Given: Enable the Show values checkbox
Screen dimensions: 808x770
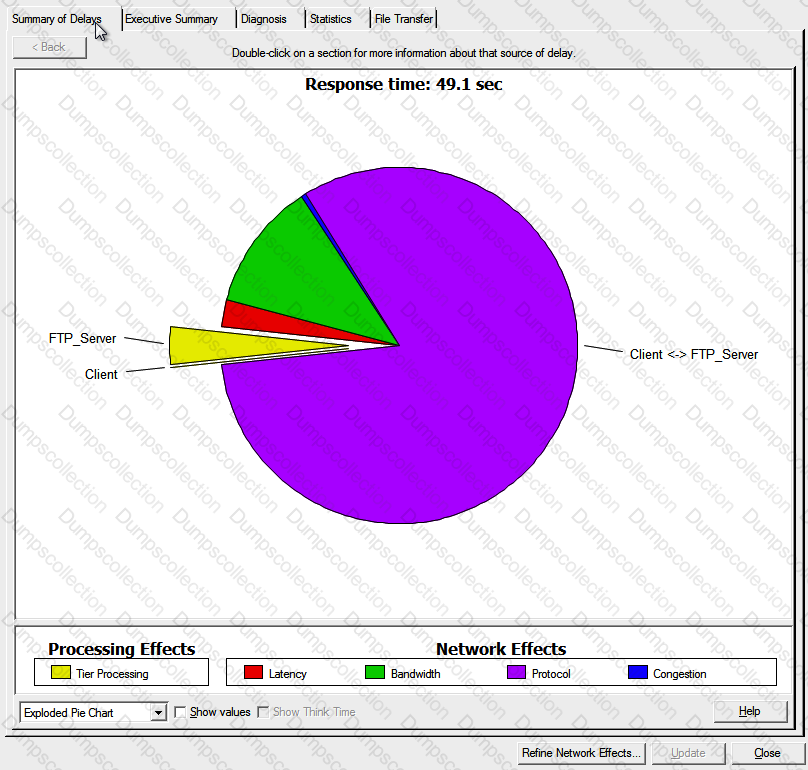Looking at the screenshot, I should click(181, 712).
